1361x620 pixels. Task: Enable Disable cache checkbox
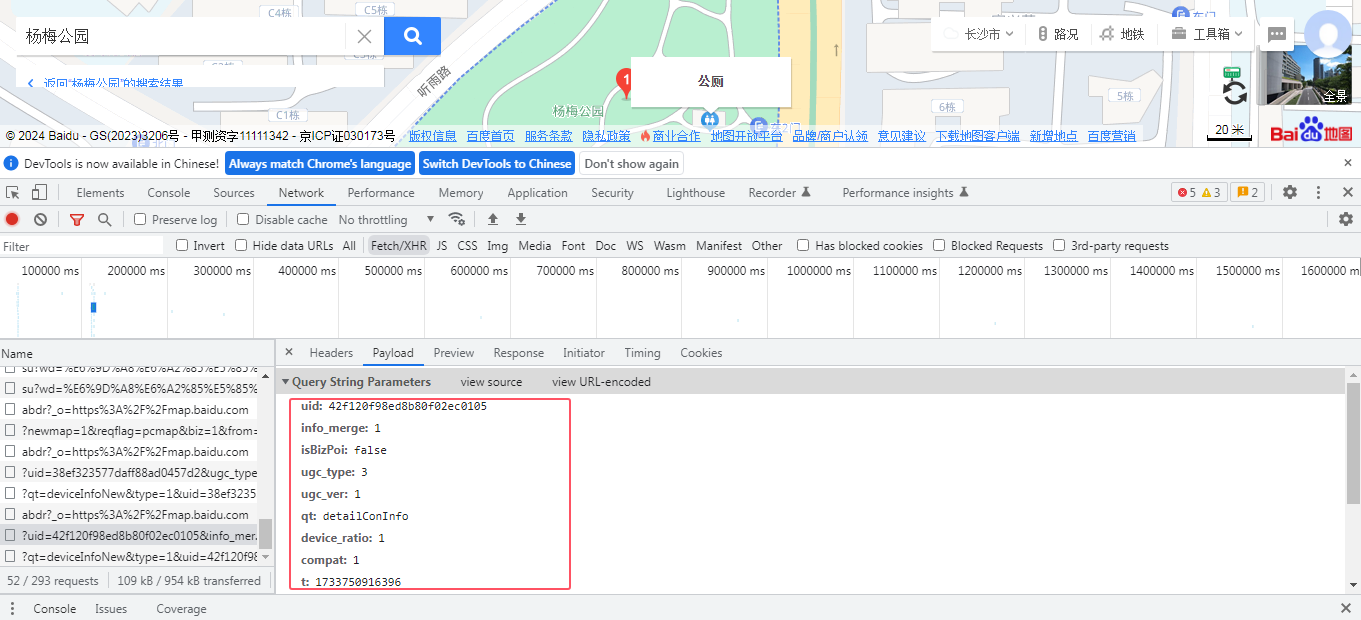(x=243, y=220)
